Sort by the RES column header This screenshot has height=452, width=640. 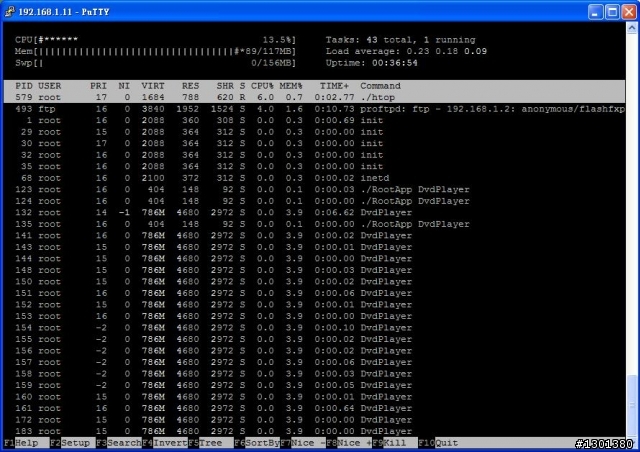click(x=191, y=86)
